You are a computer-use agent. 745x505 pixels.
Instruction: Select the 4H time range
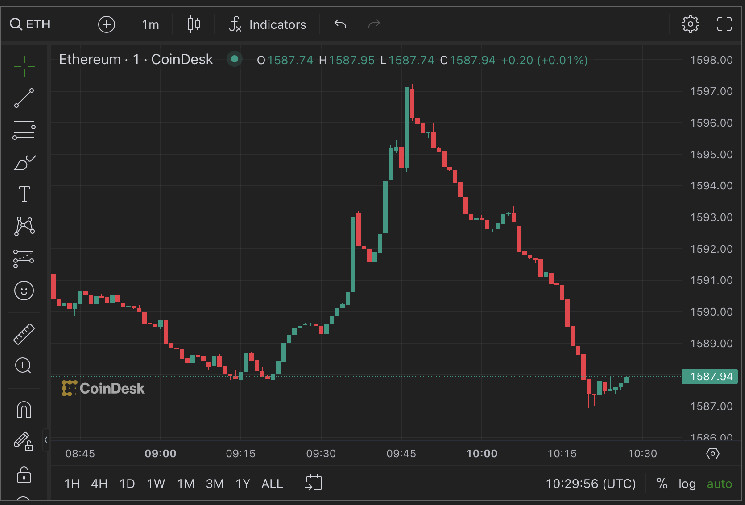[99, 484]
